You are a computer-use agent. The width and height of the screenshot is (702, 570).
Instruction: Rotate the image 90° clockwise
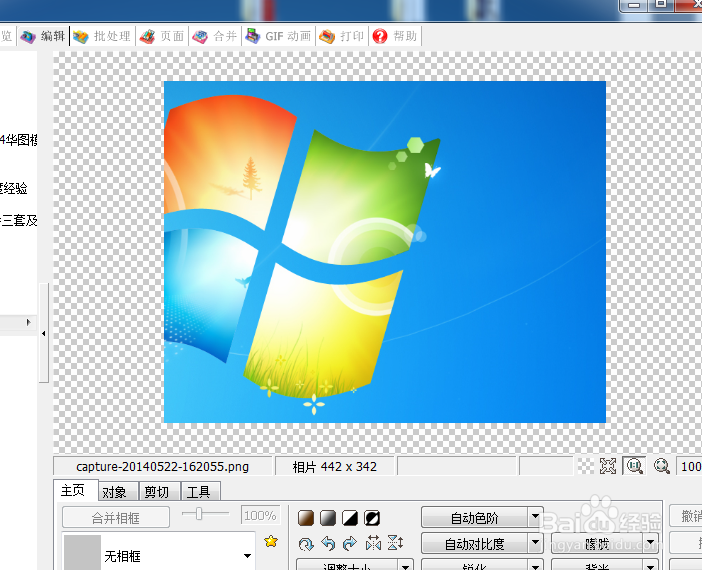tap(350, 544)
